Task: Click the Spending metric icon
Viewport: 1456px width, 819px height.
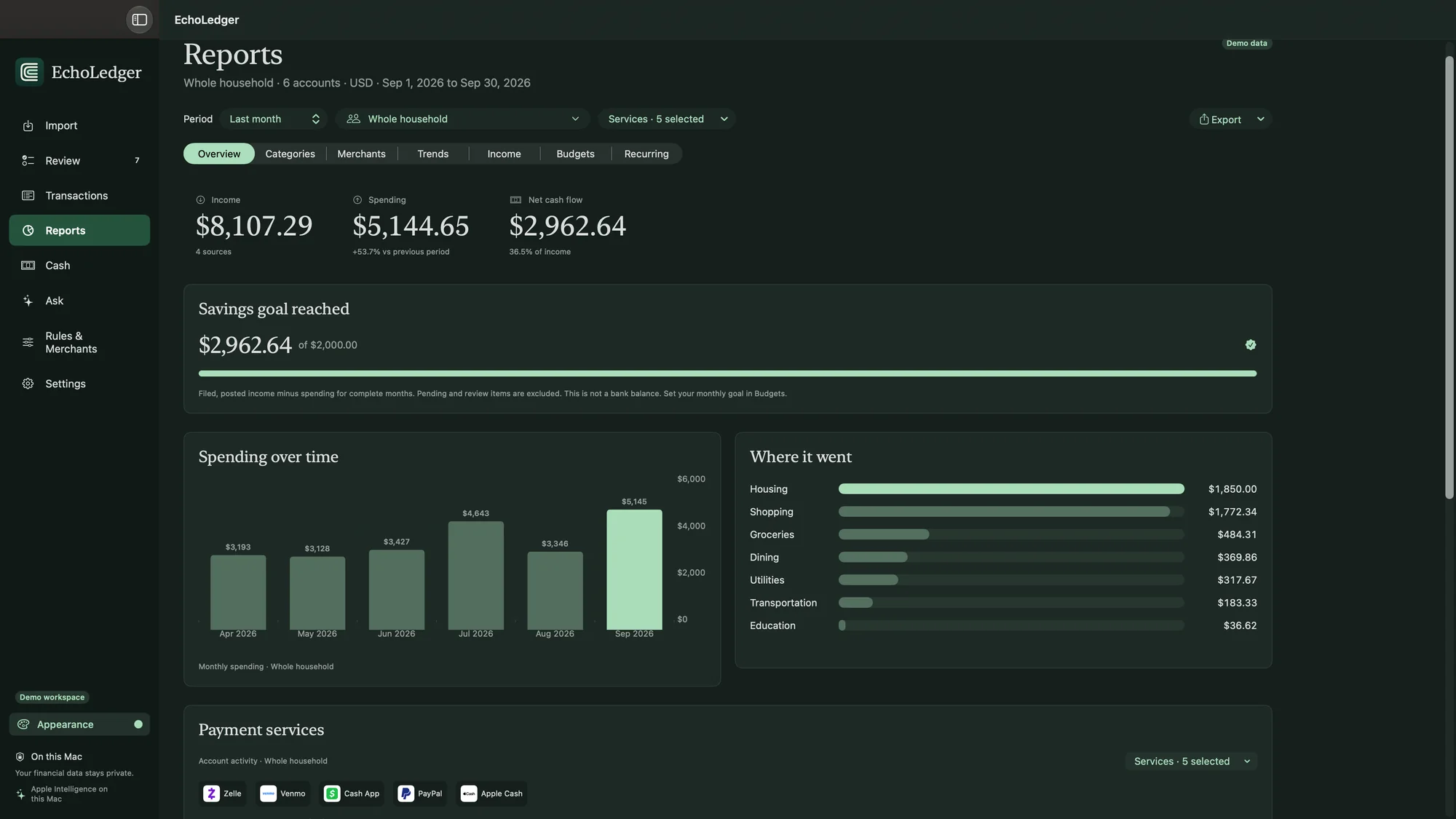Action: tap(357, 200)
